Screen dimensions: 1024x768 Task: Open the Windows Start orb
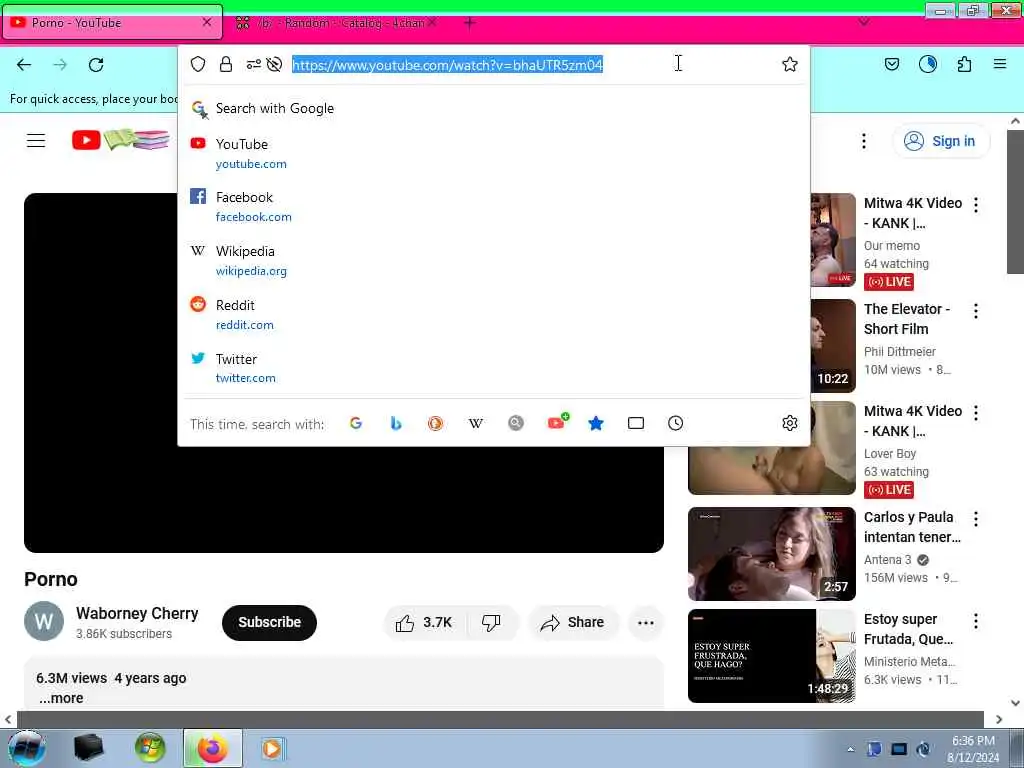tap(27, 748)
